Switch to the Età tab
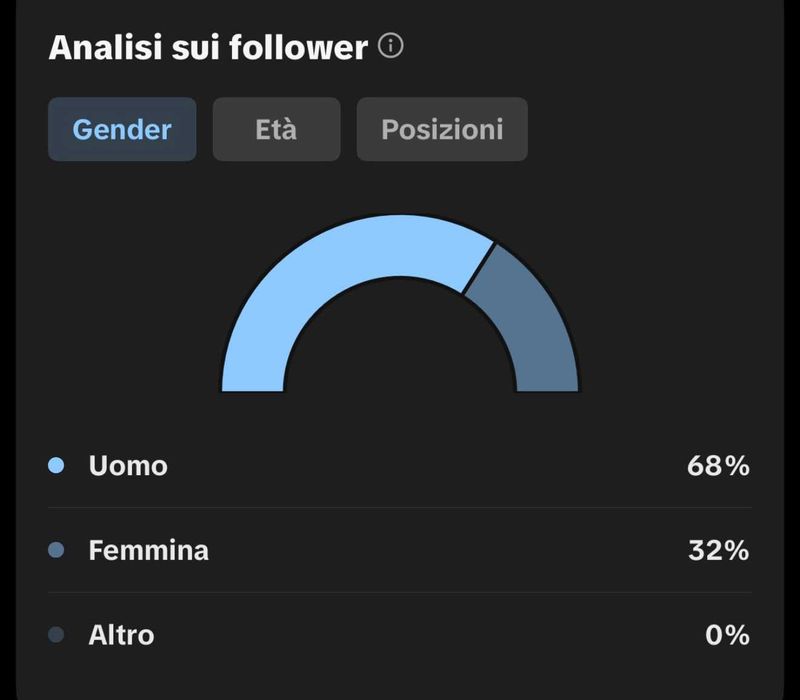 tap(276, 129)
